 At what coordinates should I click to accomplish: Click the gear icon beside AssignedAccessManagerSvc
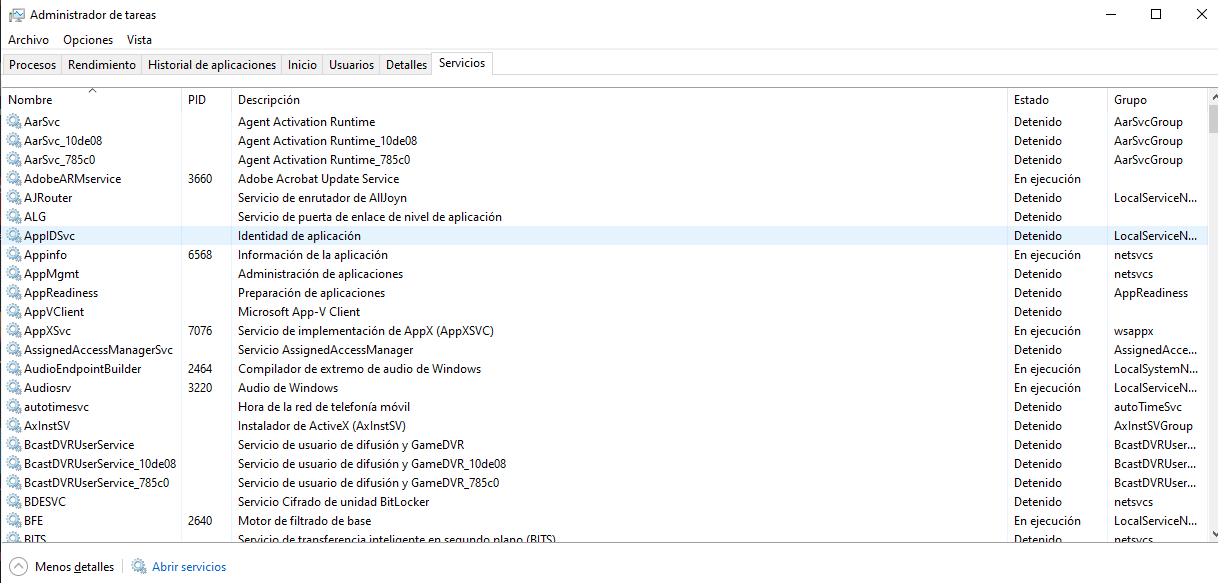point(14,350)
